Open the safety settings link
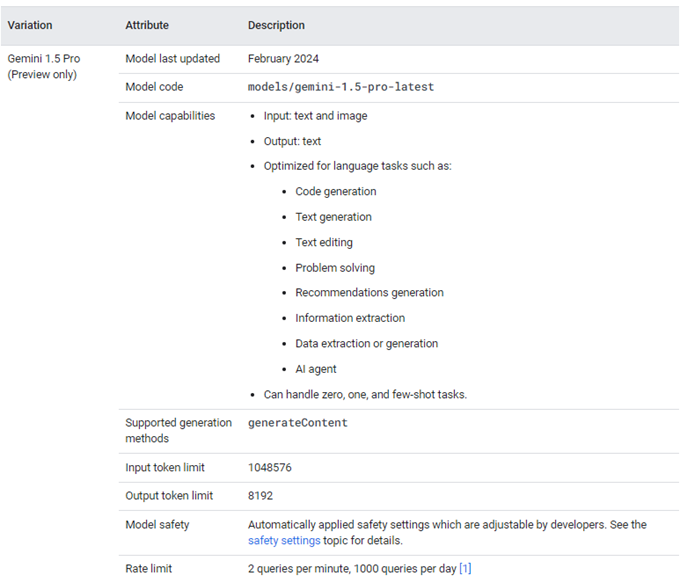Viewport: 681px width, 584px height. [284, 541]
